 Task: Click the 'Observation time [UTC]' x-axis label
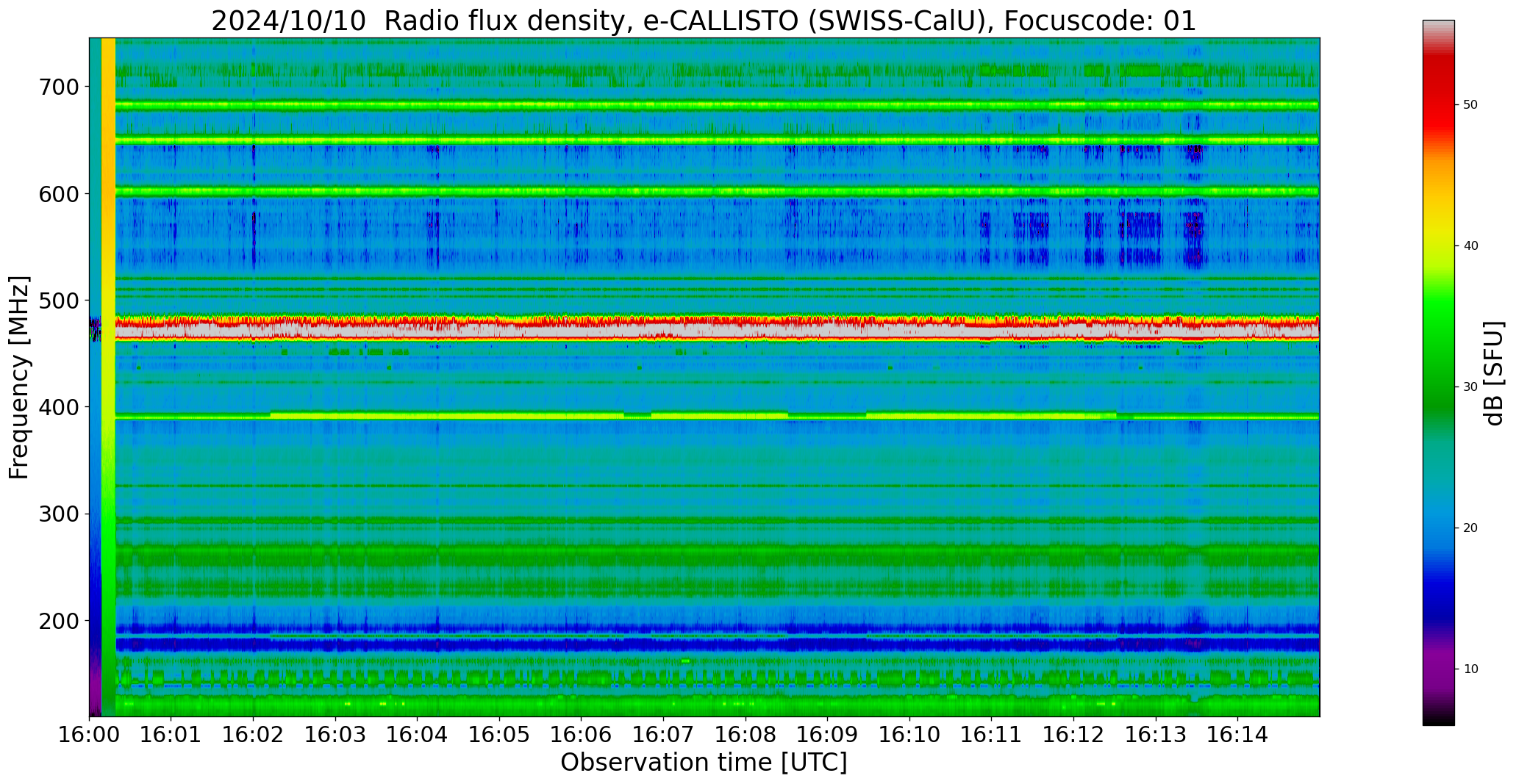(704, 762)
